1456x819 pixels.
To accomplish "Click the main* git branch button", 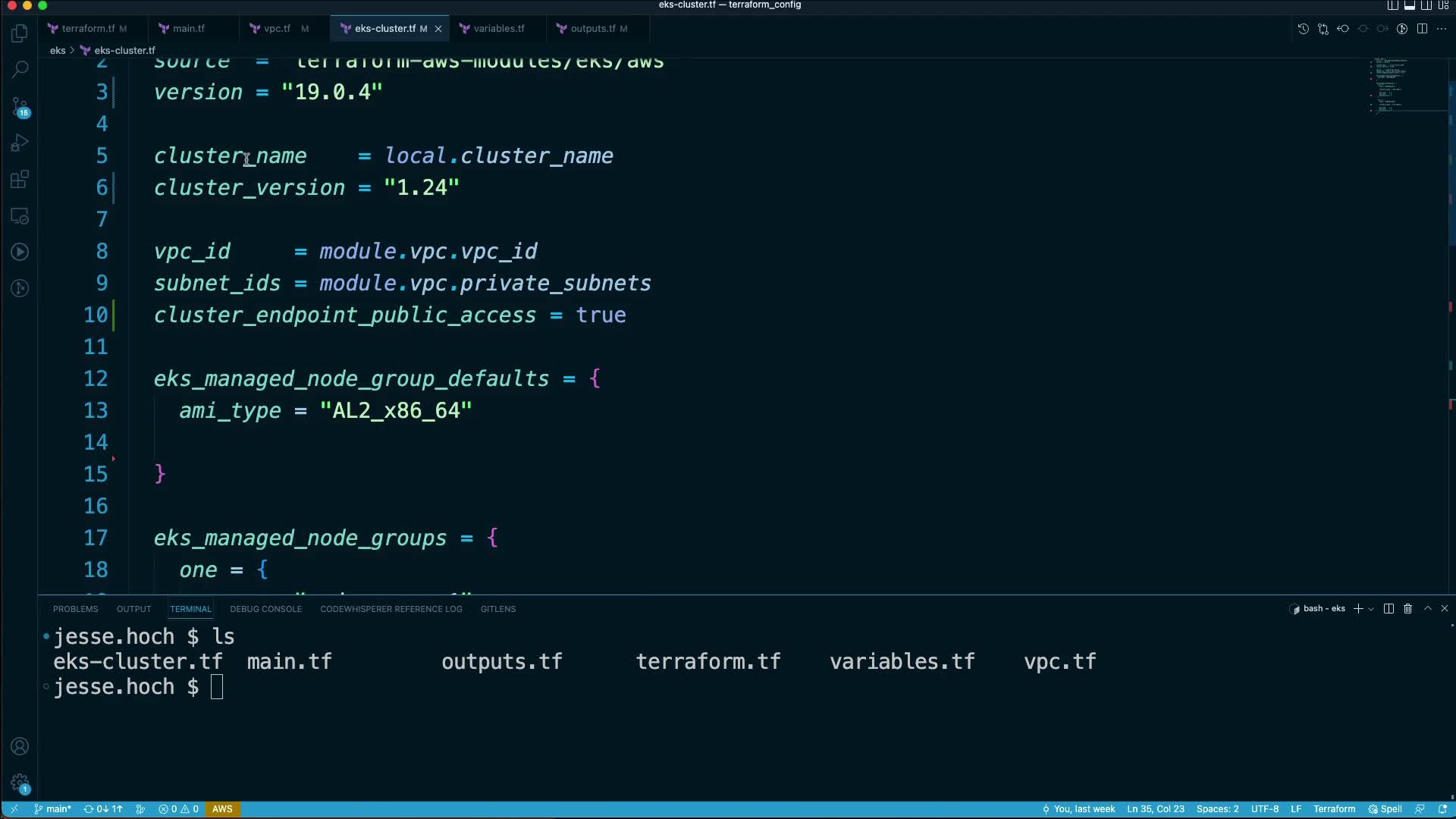I will point(52,809).
